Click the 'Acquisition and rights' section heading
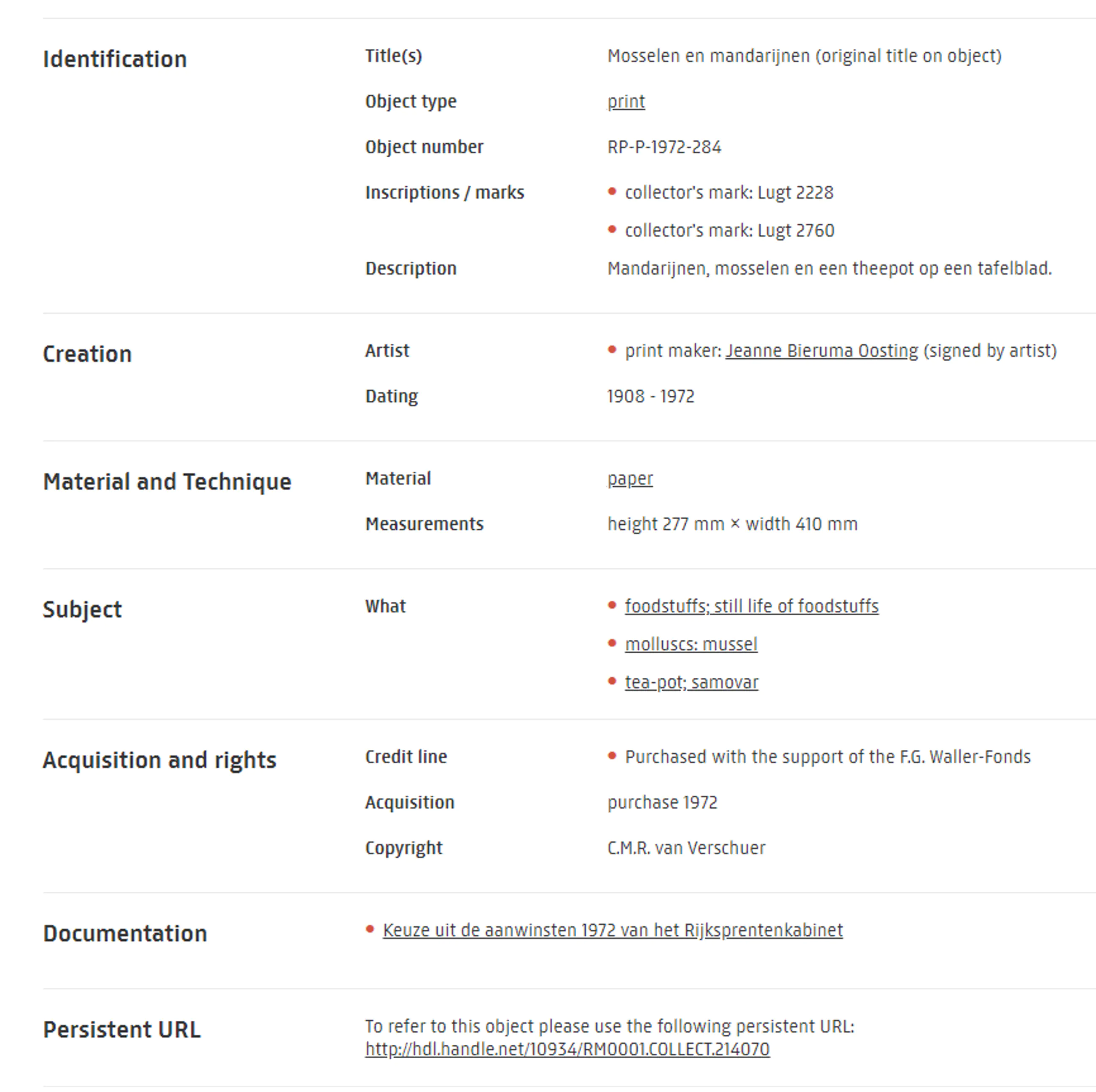1096x1092 pixels. [x=159, y=759]
